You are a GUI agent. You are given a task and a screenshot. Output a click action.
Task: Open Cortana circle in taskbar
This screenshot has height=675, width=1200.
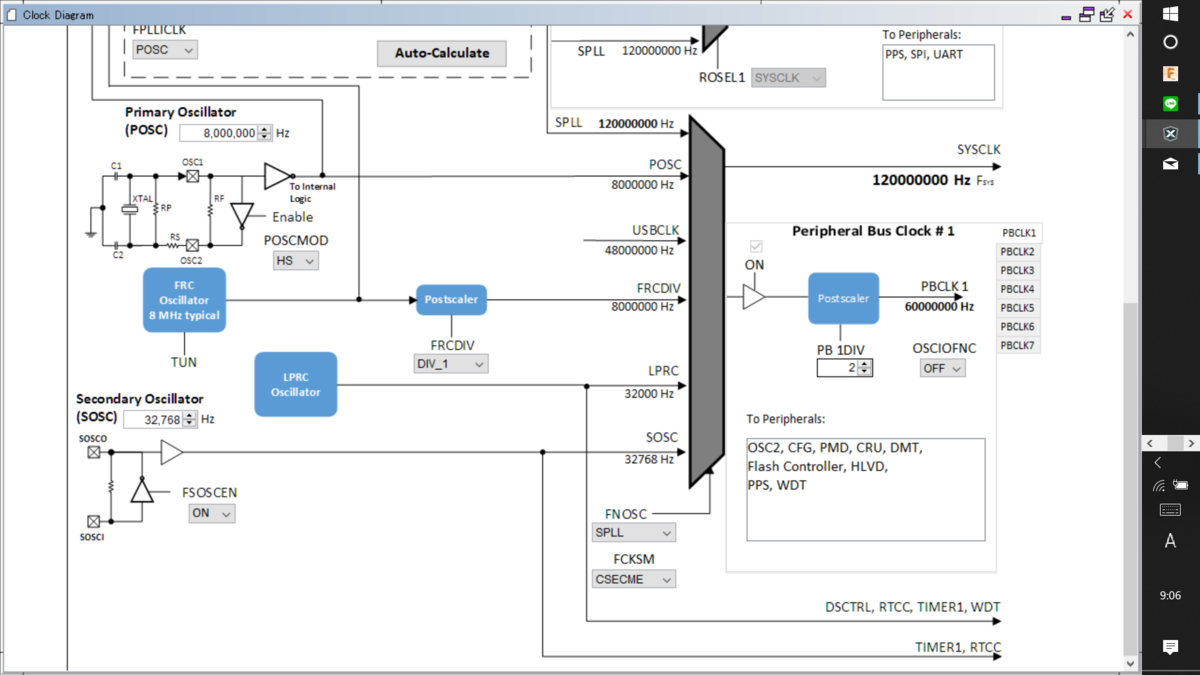[1171, 42]
